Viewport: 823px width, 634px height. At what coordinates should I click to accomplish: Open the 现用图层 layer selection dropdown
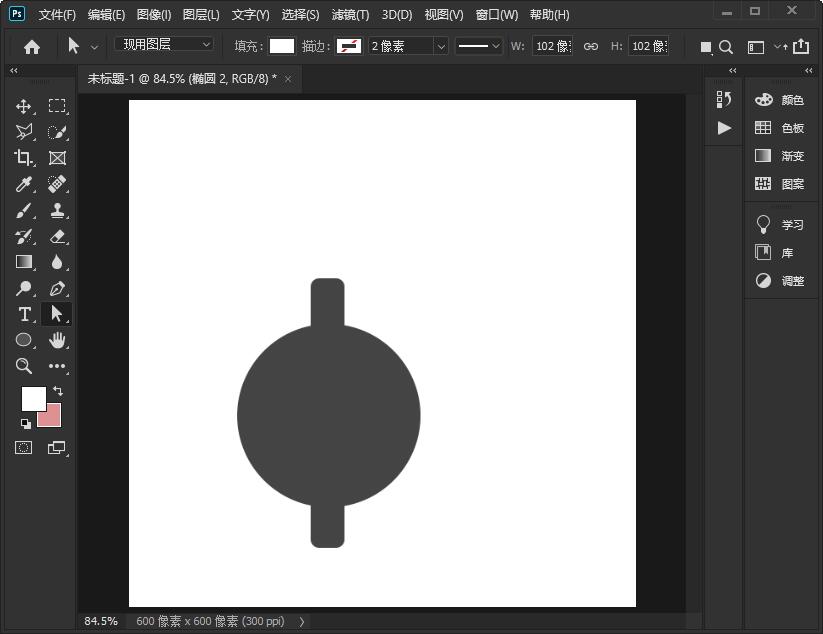[x=166, y=45]
